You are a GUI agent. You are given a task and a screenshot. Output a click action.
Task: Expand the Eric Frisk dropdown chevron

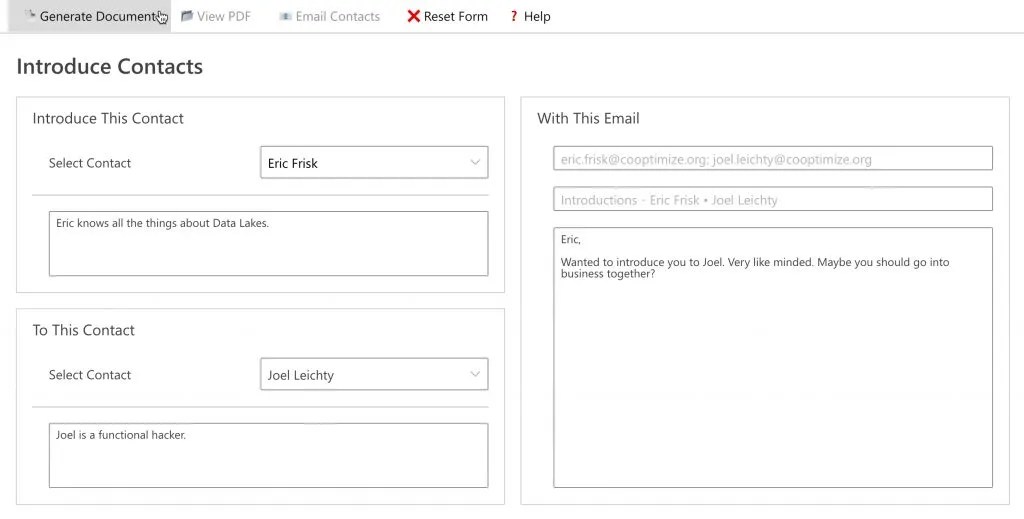(x=475, y=163)
